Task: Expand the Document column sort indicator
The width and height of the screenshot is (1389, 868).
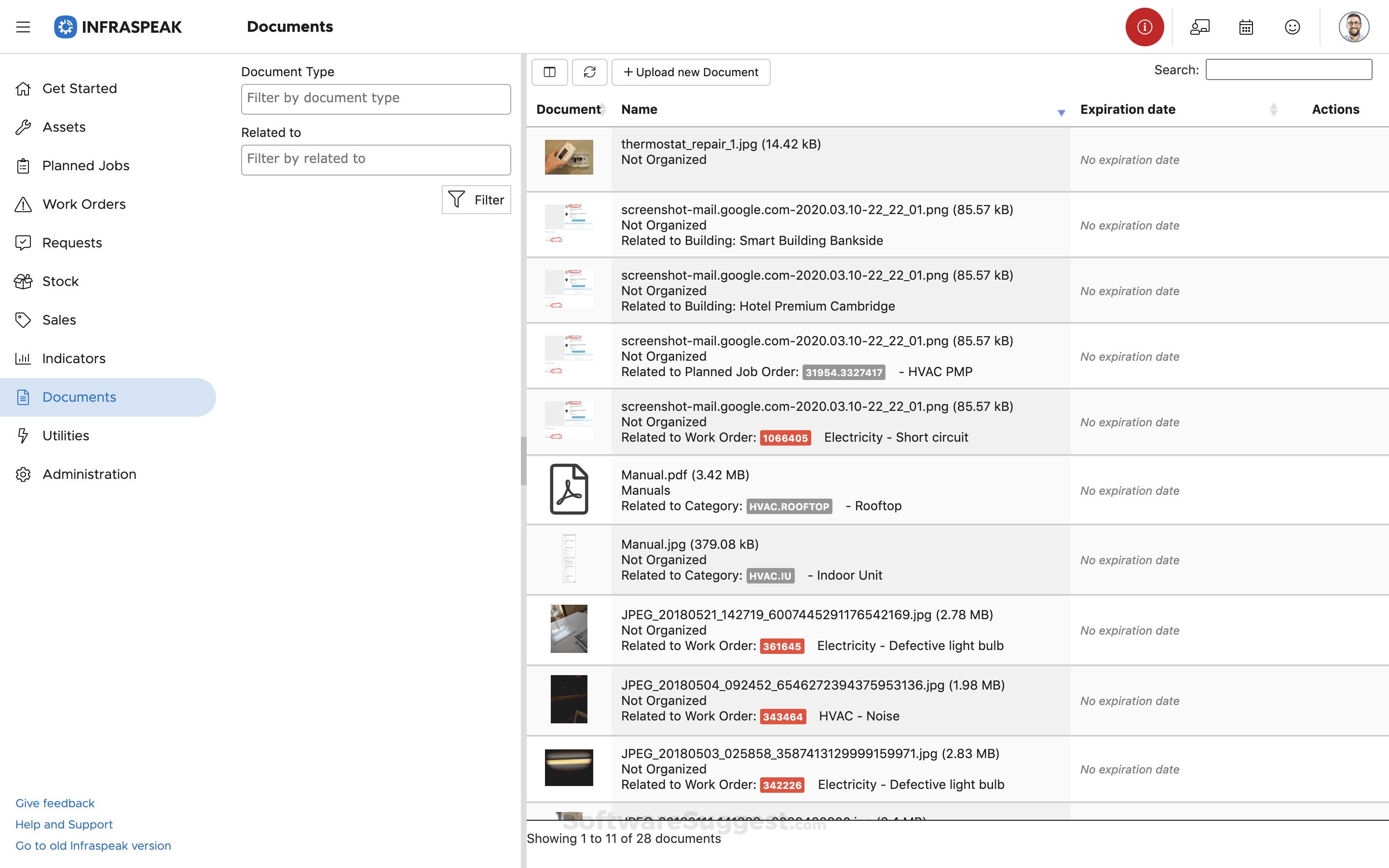Action: click(603, 109)
